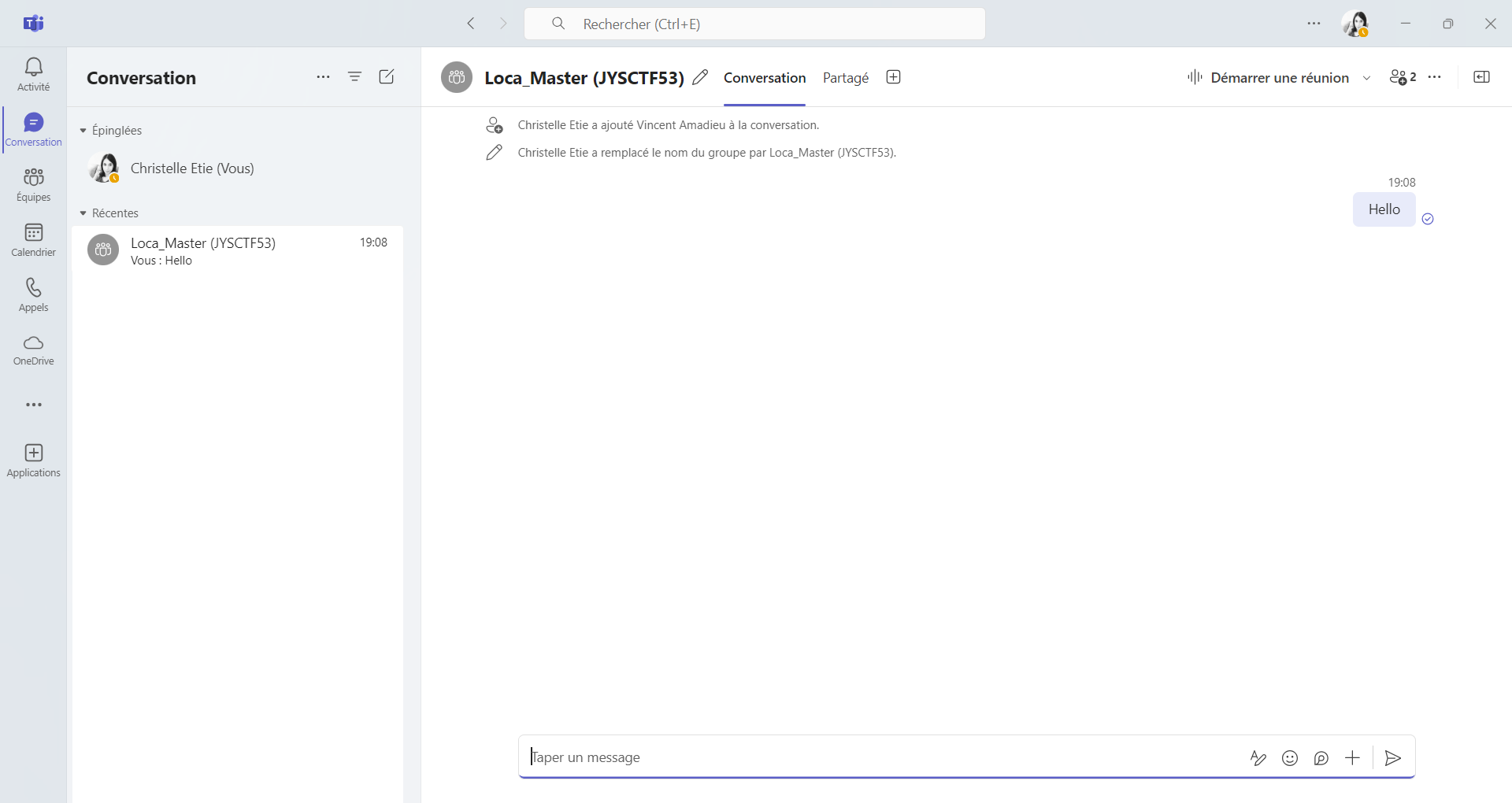Open dropdown arrow beside Démarrer une réunion

(x=1366, y=78)
